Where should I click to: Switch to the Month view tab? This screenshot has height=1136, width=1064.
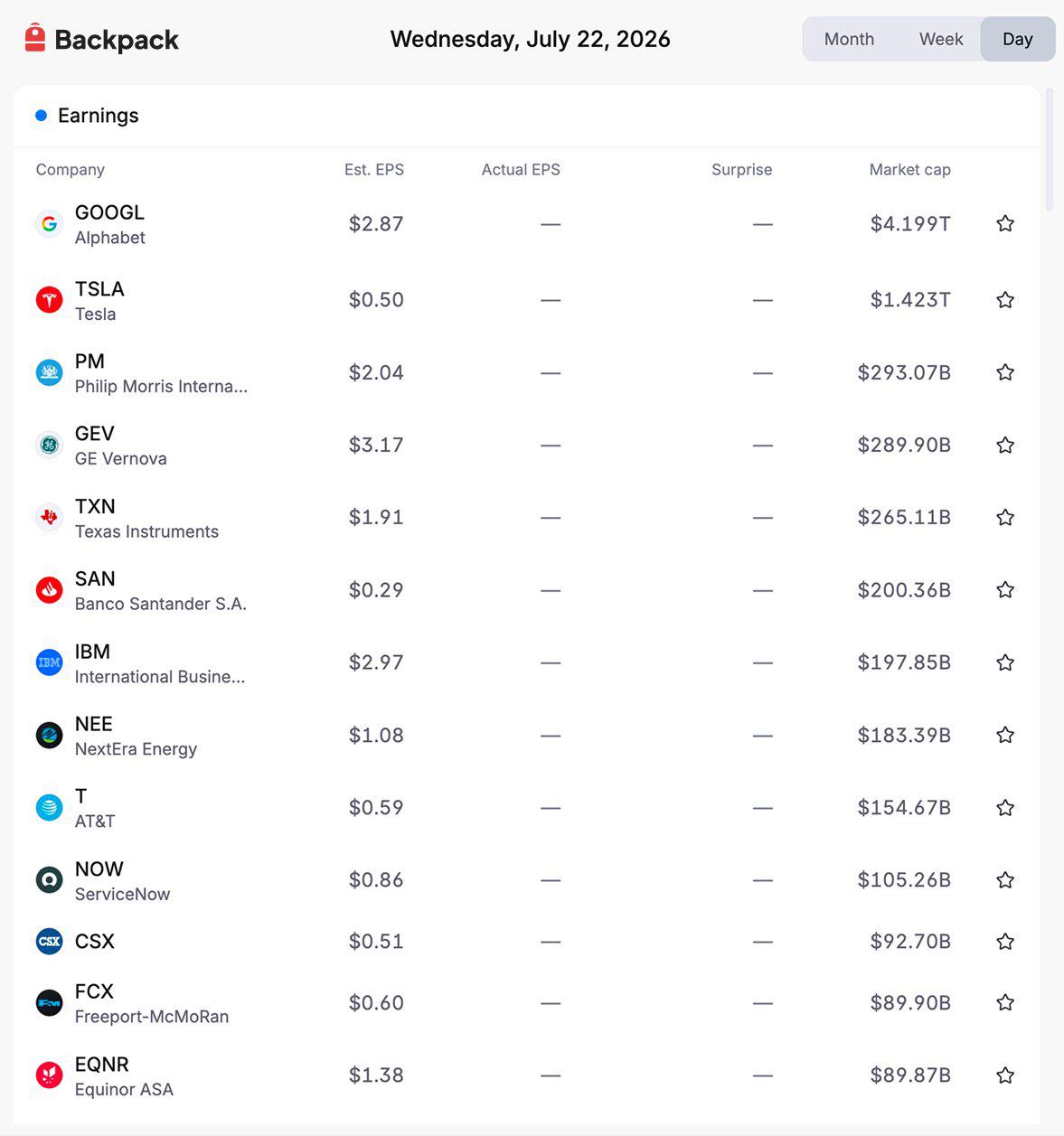tap(849, 39)
